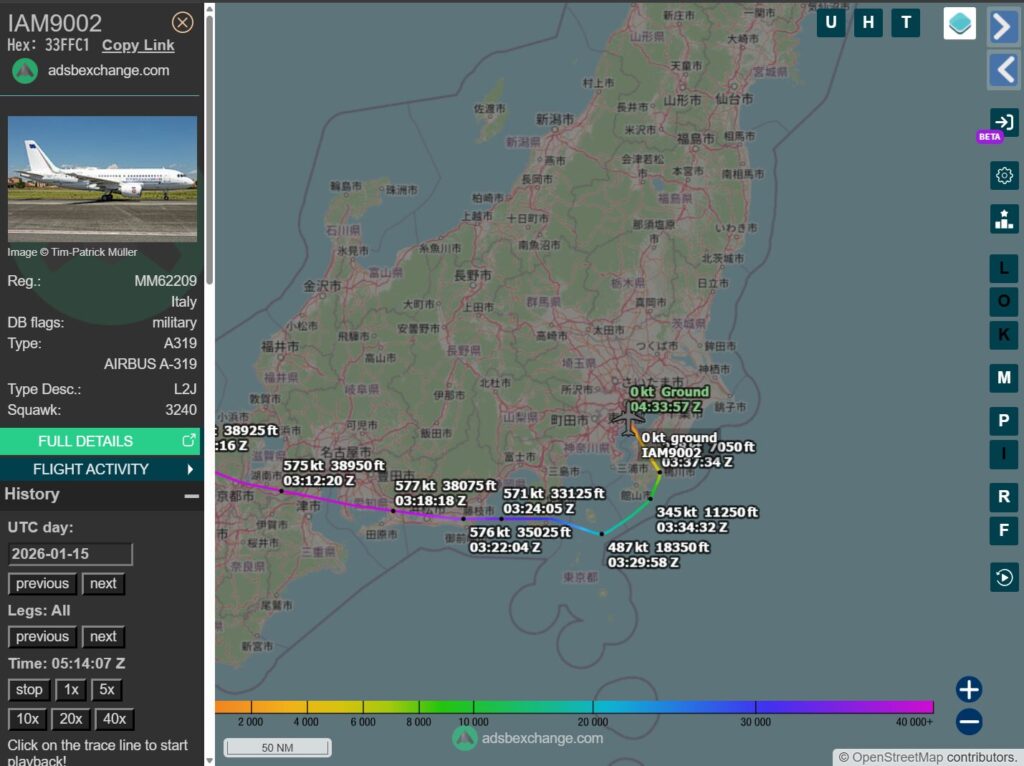Close the IAM9002 aircraft info panel
The width and height of the screenshot is (1024, 766).
pos(182,22)
